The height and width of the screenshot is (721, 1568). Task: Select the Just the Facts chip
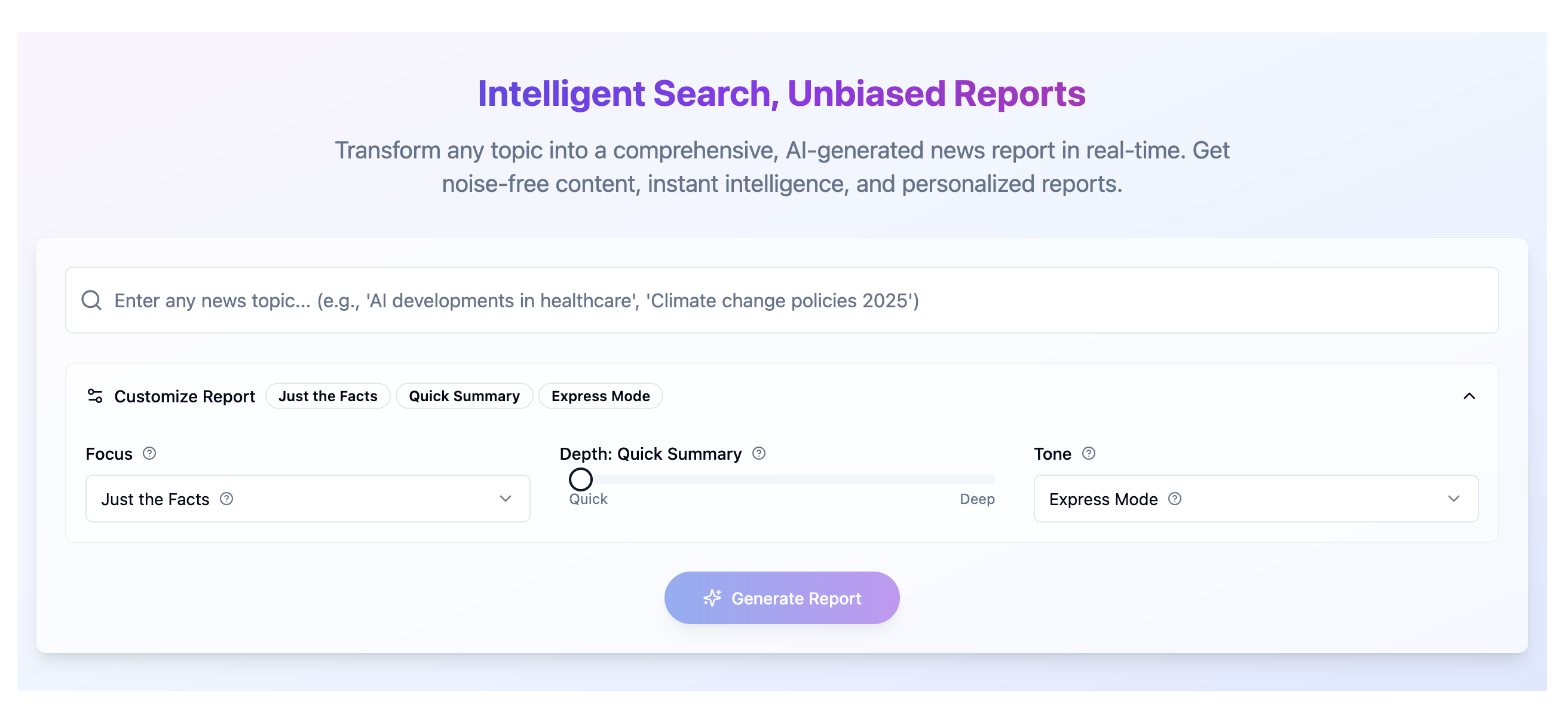tap(327, 396)
